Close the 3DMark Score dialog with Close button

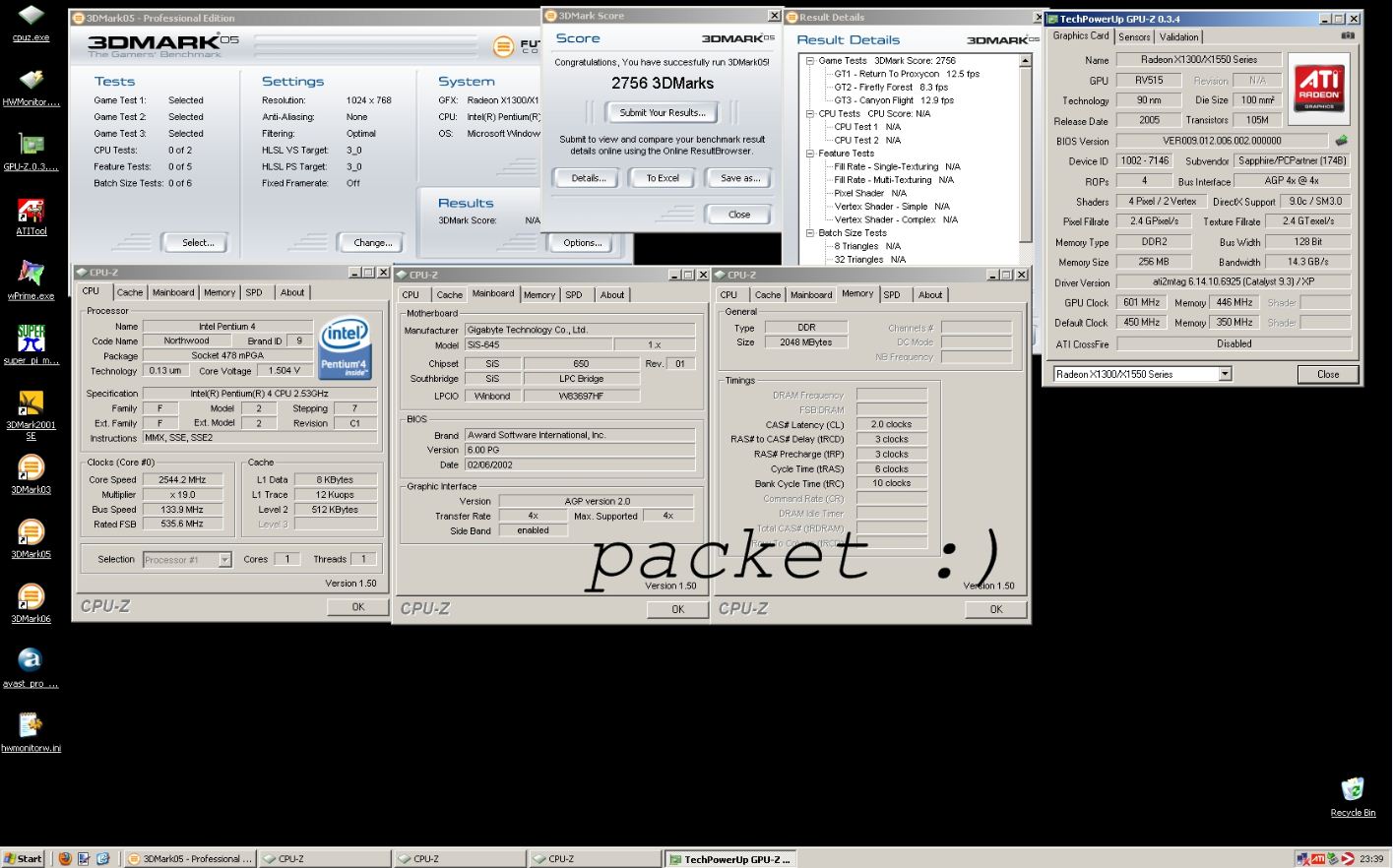(739, 214)
